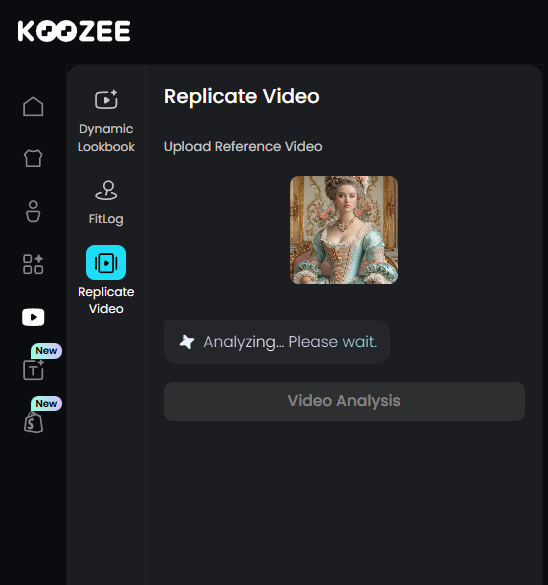Open the Dynamic Lookbook icon

[106, 100]
